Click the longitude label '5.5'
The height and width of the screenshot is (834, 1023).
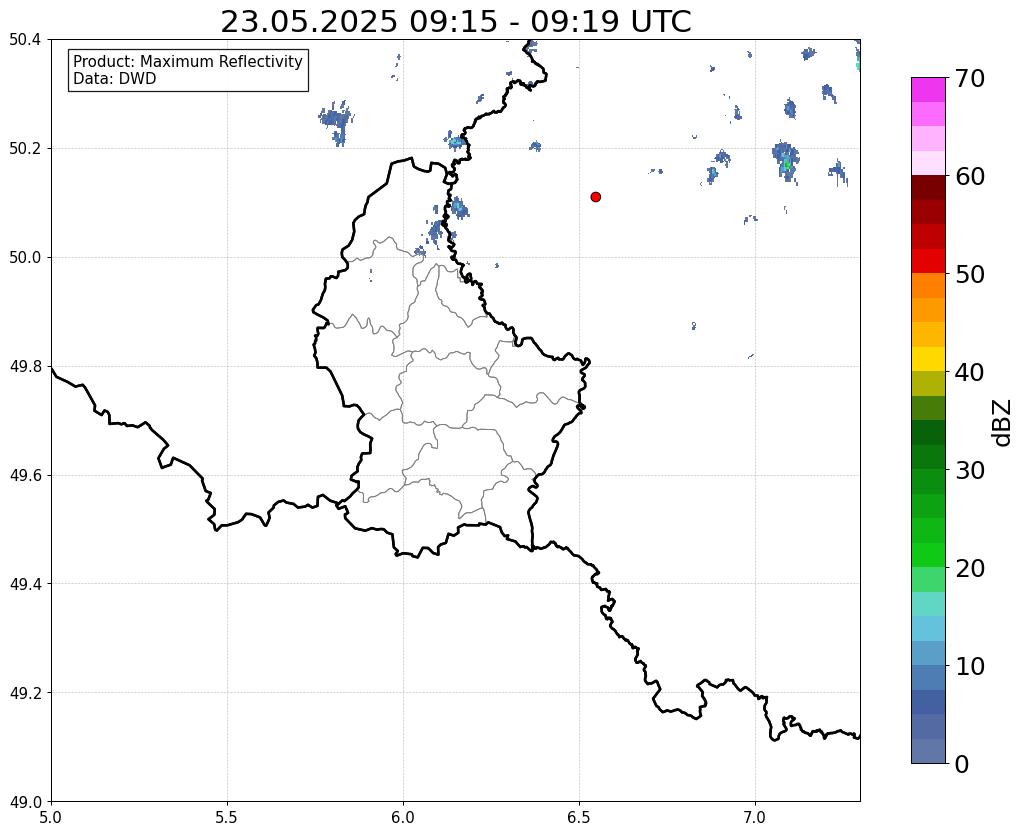click(x=227, y=817)
